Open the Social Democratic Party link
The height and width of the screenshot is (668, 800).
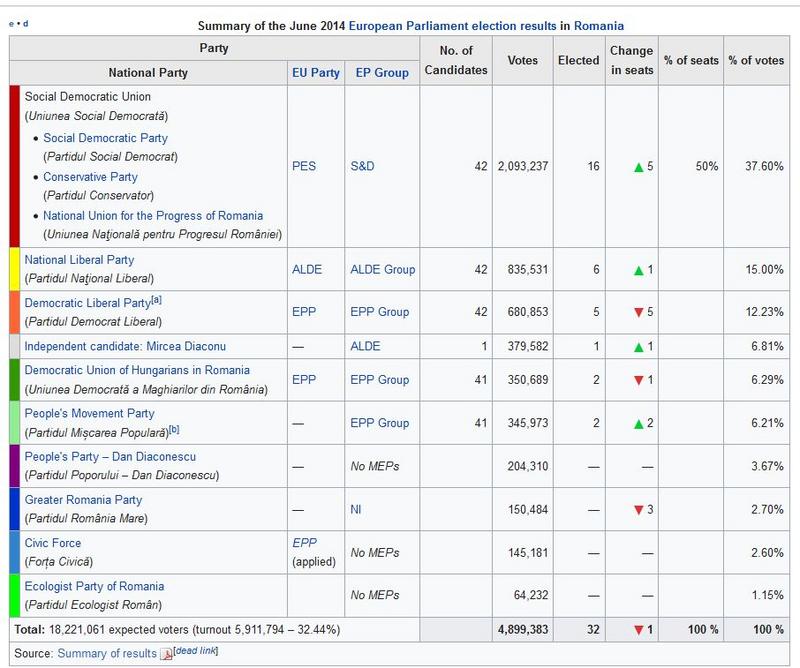point(105,138)
